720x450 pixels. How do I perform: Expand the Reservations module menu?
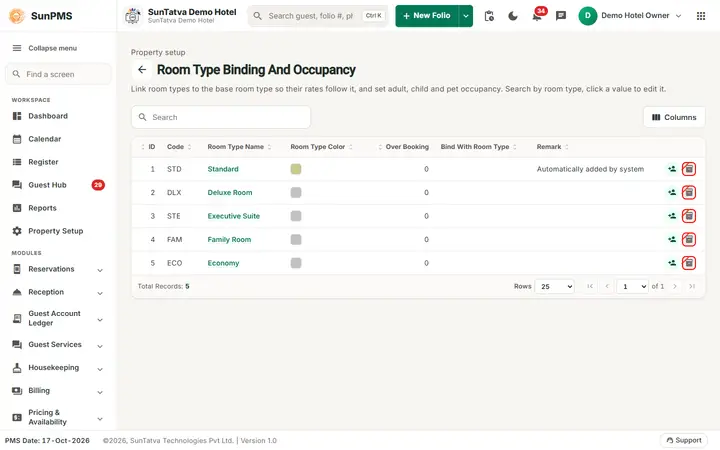point(57,269)
